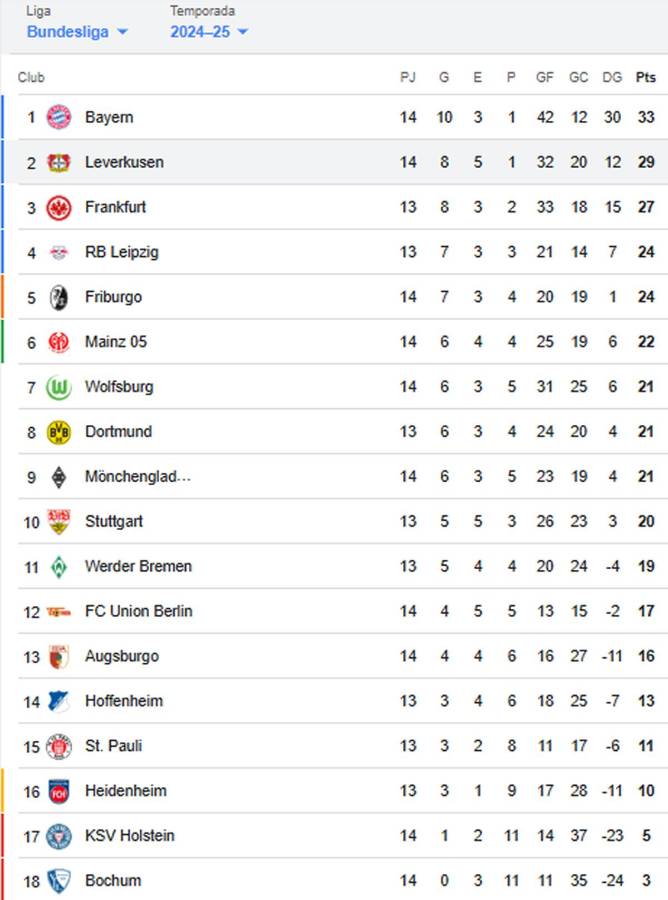Click the Bayern club crest icon

pyautogui.click(x=58, y=117)
